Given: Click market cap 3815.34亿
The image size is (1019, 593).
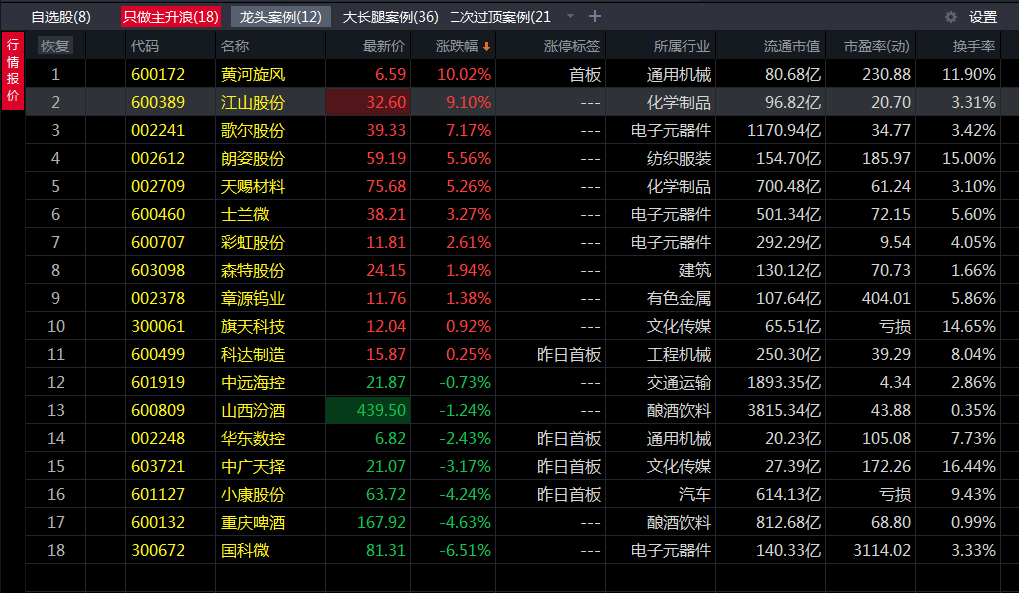Looking at the screenshot, I should [784, 410].
